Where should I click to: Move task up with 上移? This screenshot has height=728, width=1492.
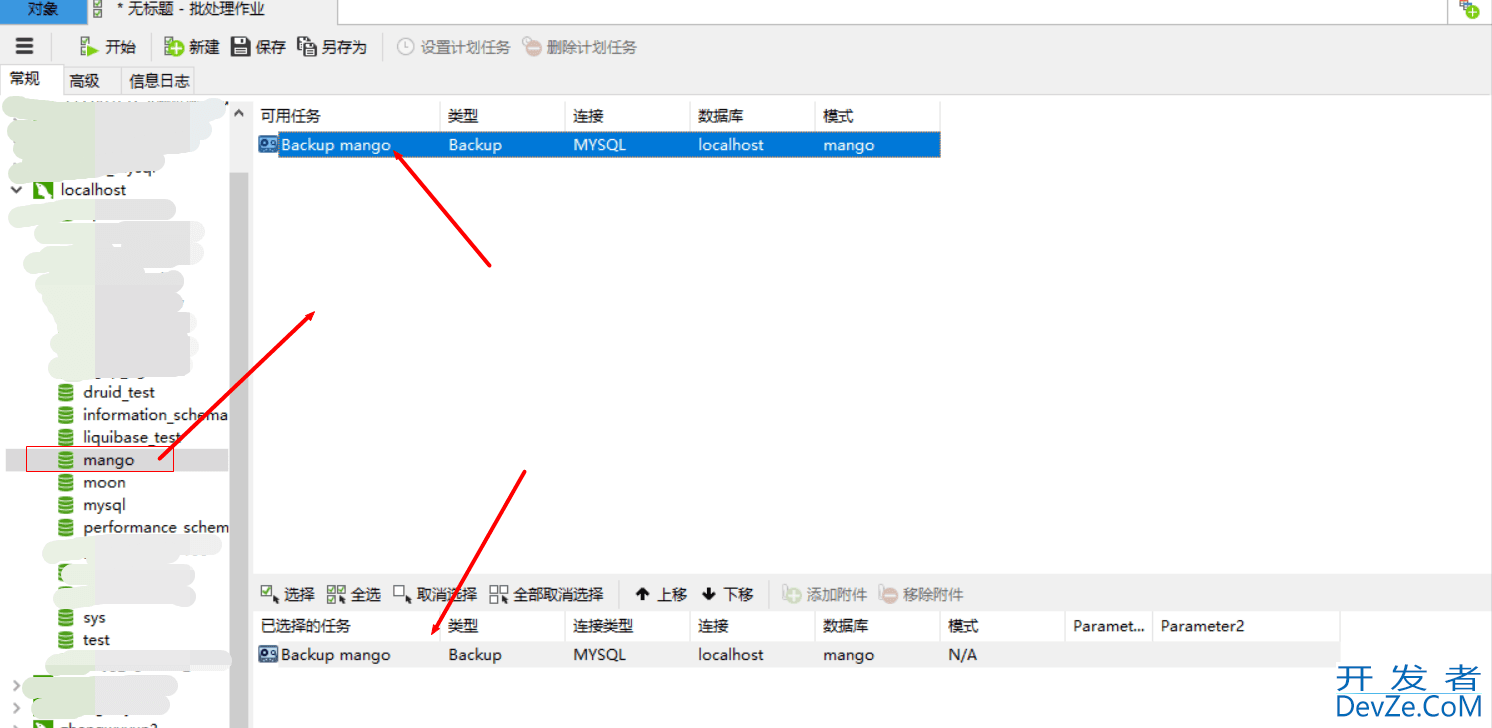[x=661, y=594]
